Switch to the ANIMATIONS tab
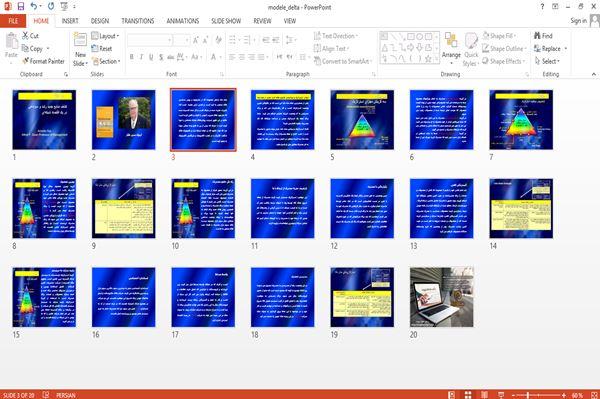This screenshot has height=399, width=600. 183,21
